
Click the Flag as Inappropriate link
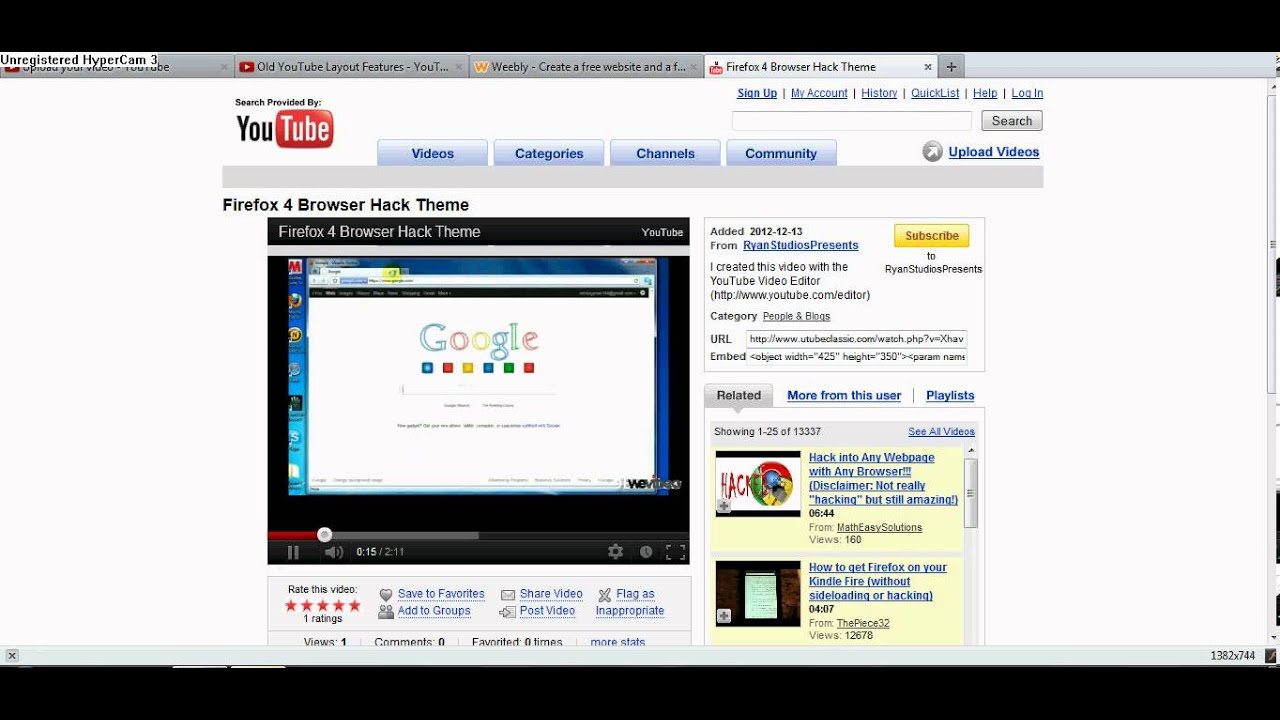tap(630, 603)
